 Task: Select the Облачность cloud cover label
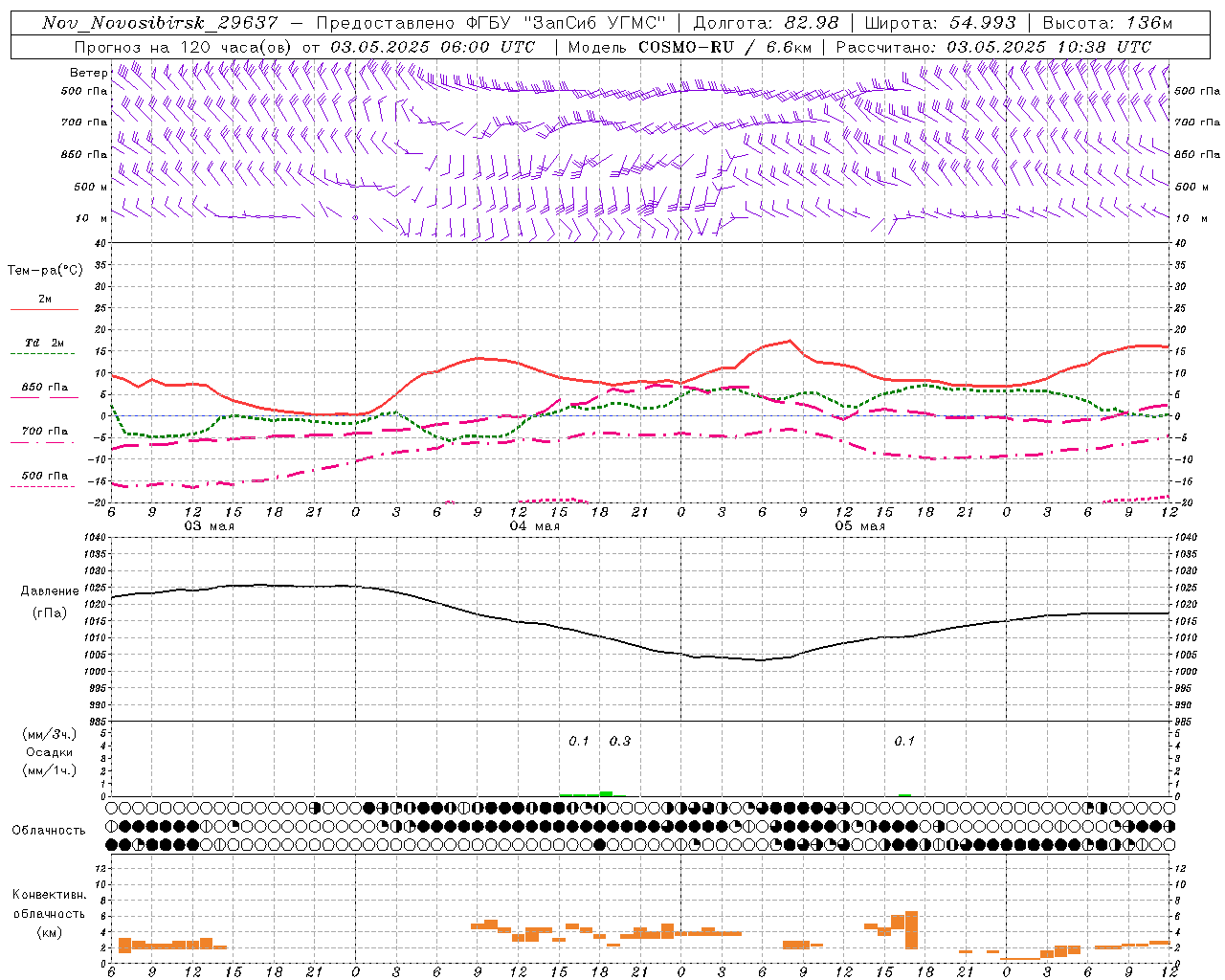coord(49,830)
